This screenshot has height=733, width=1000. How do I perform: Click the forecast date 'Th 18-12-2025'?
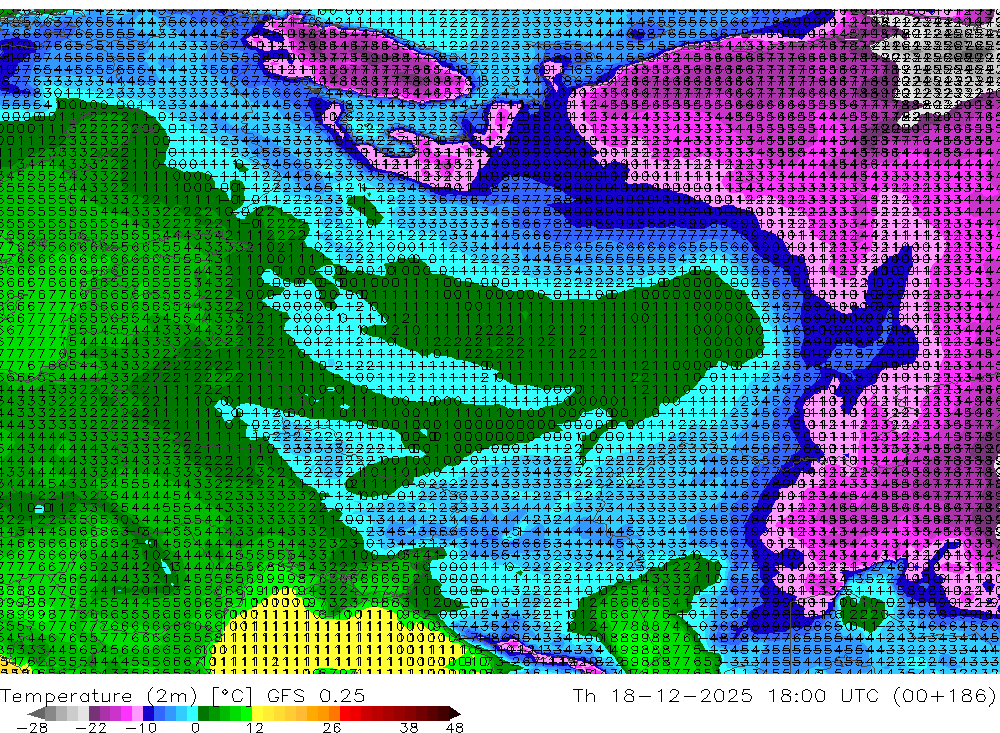point(663,695)
